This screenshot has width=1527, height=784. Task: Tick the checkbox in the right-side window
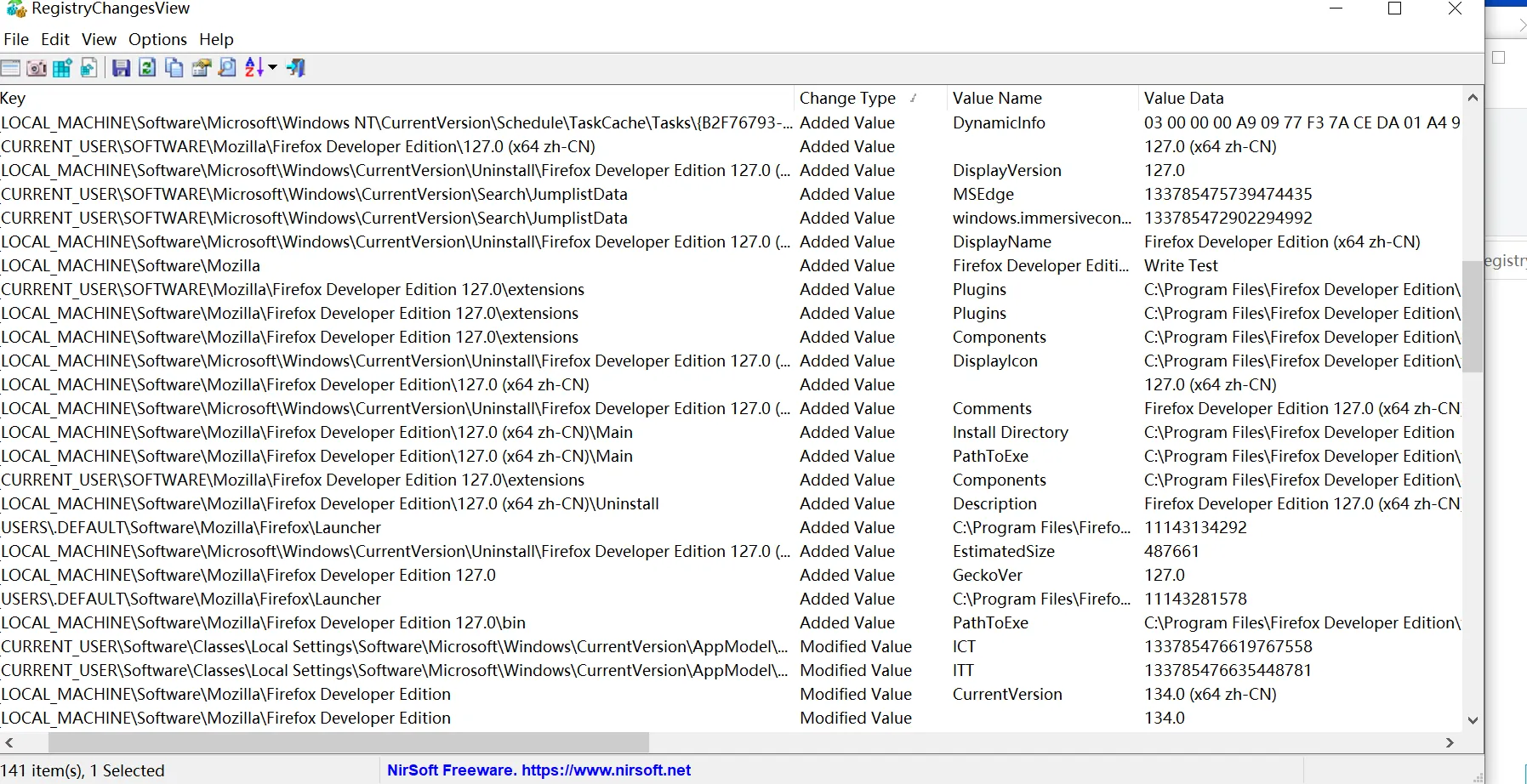tap(1499, 58)
